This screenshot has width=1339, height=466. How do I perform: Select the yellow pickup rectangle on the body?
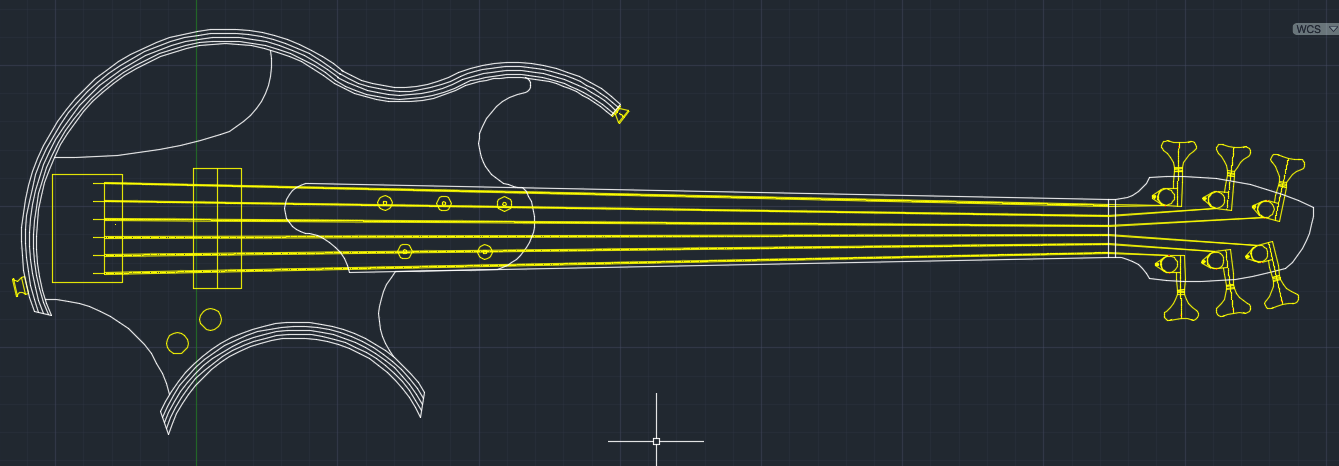point(217,228)
